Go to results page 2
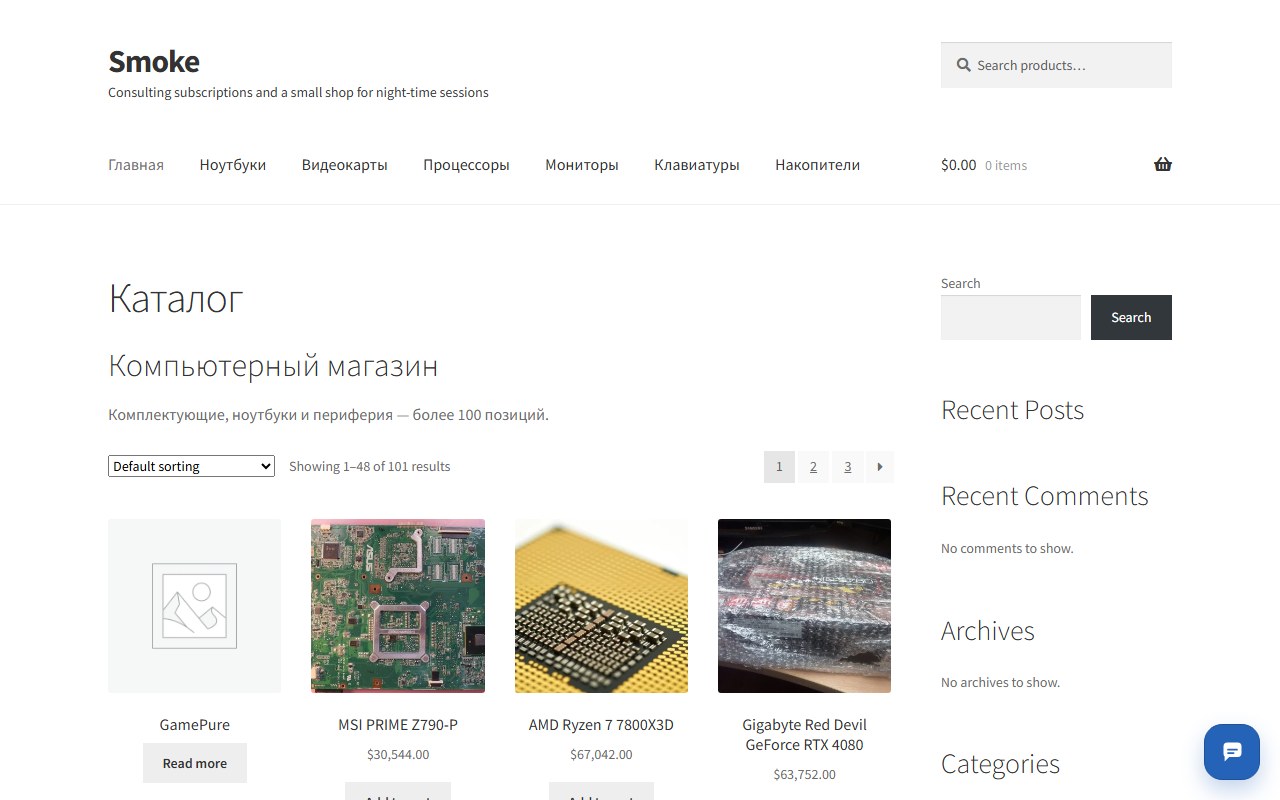The width and height of the screenshot is (1280, 800). [x=813, y=467]
